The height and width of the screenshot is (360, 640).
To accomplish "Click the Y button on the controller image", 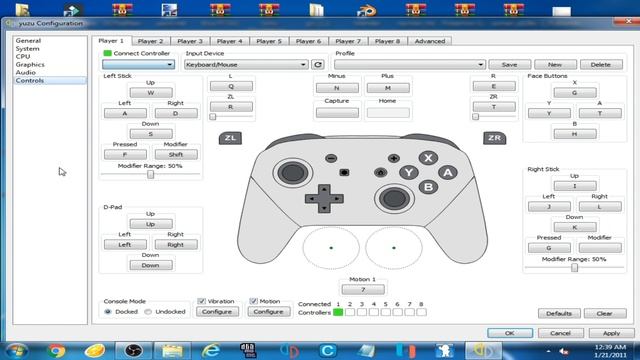I will [x=409, y=173].
